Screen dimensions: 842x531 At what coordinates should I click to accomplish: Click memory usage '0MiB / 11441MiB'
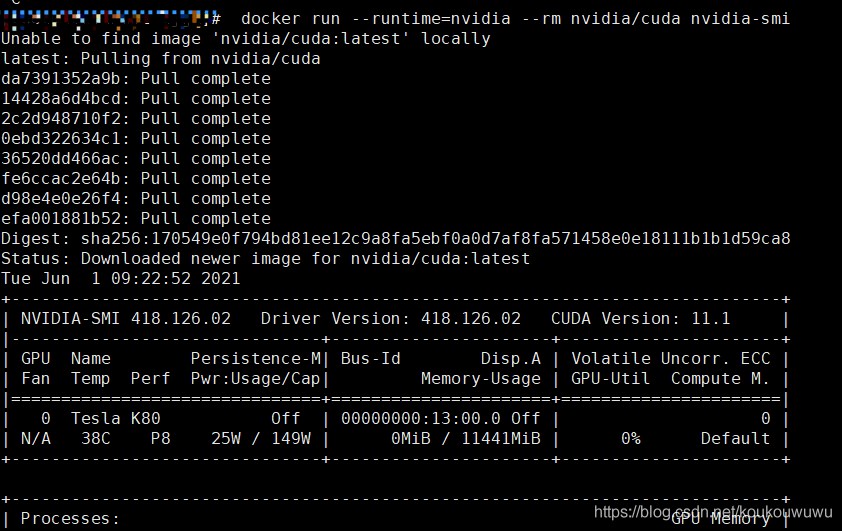tap(466, 439)
